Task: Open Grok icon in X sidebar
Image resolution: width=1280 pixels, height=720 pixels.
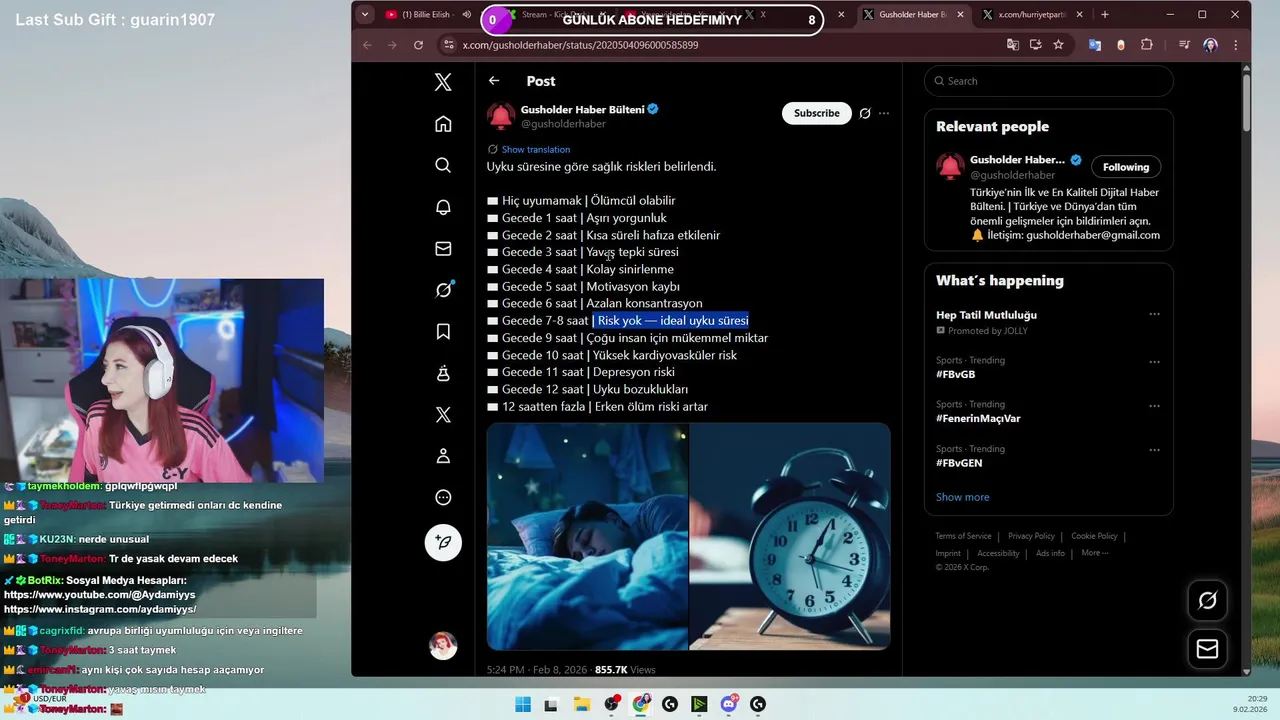Action: pos(443,290)
